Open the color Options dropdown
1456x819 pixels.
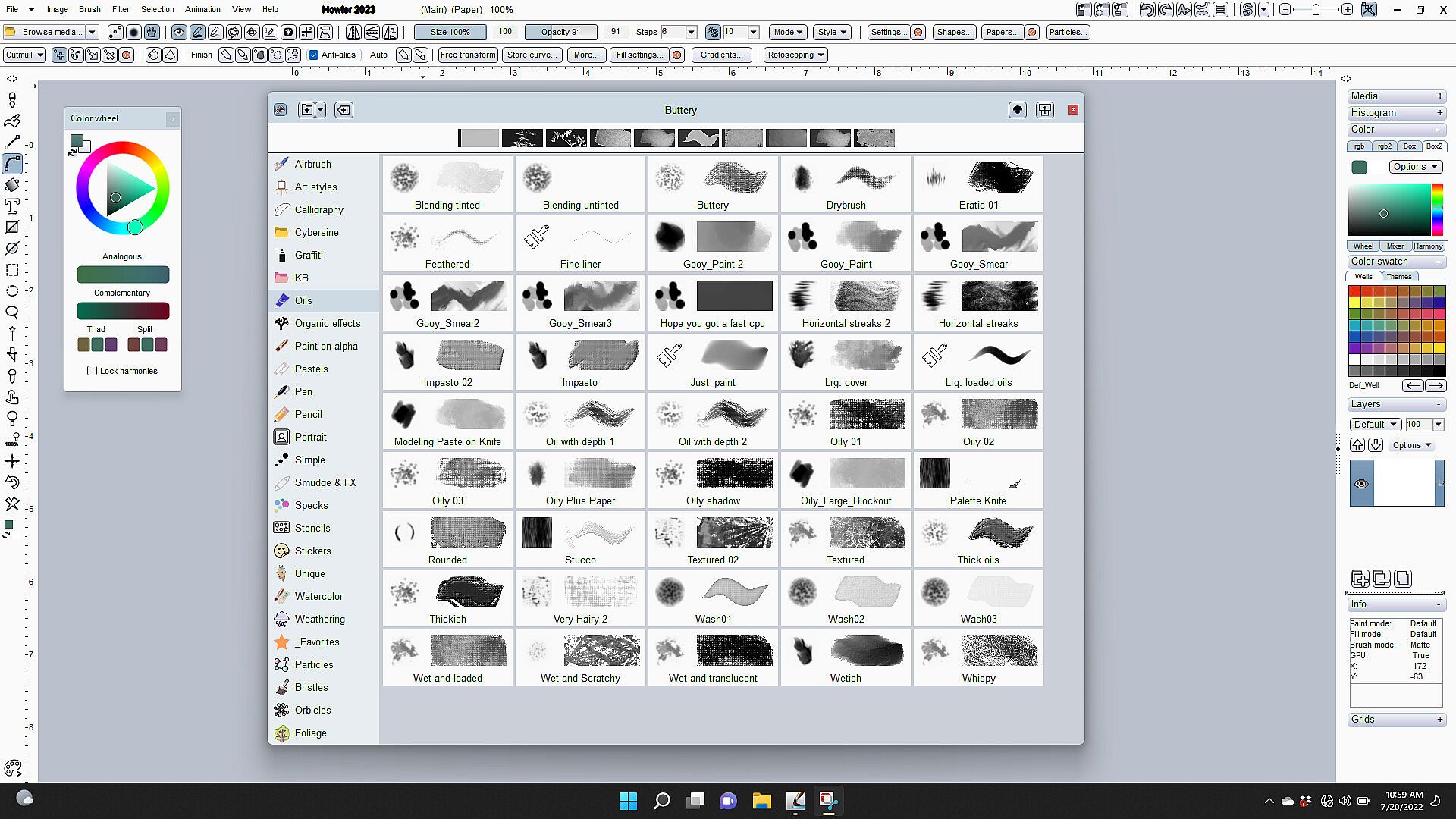pyautogui.click(x=1415, y=167)
